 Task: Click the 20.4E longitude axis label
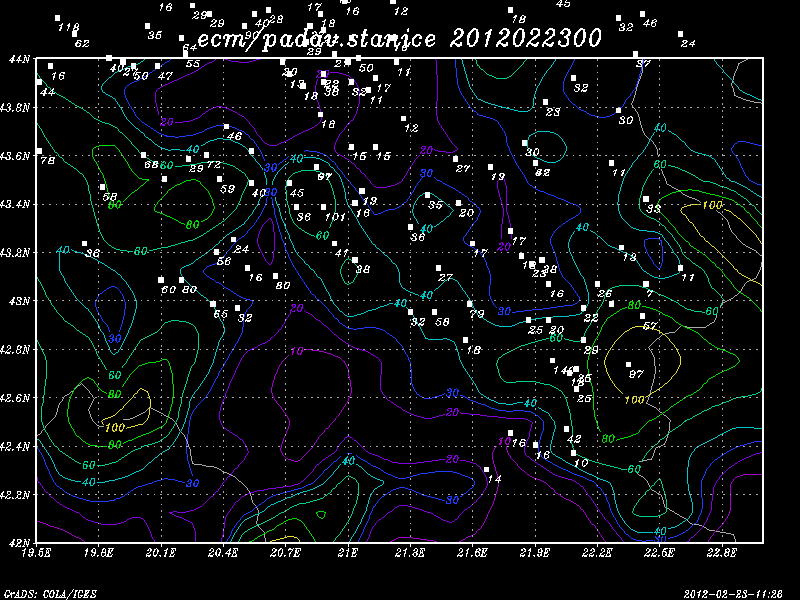point(223,553)
